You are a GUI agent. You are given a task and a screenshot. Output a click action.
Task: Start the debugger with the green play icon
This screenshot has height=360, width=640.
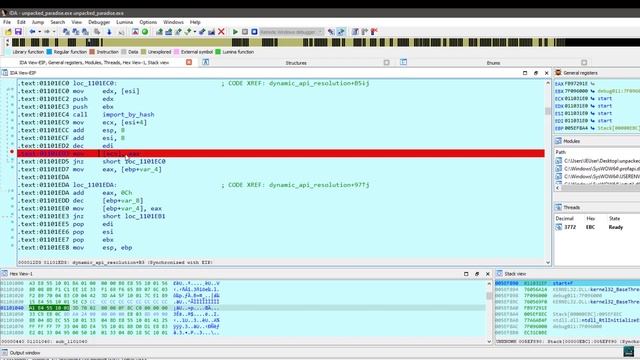click(235, 32)
